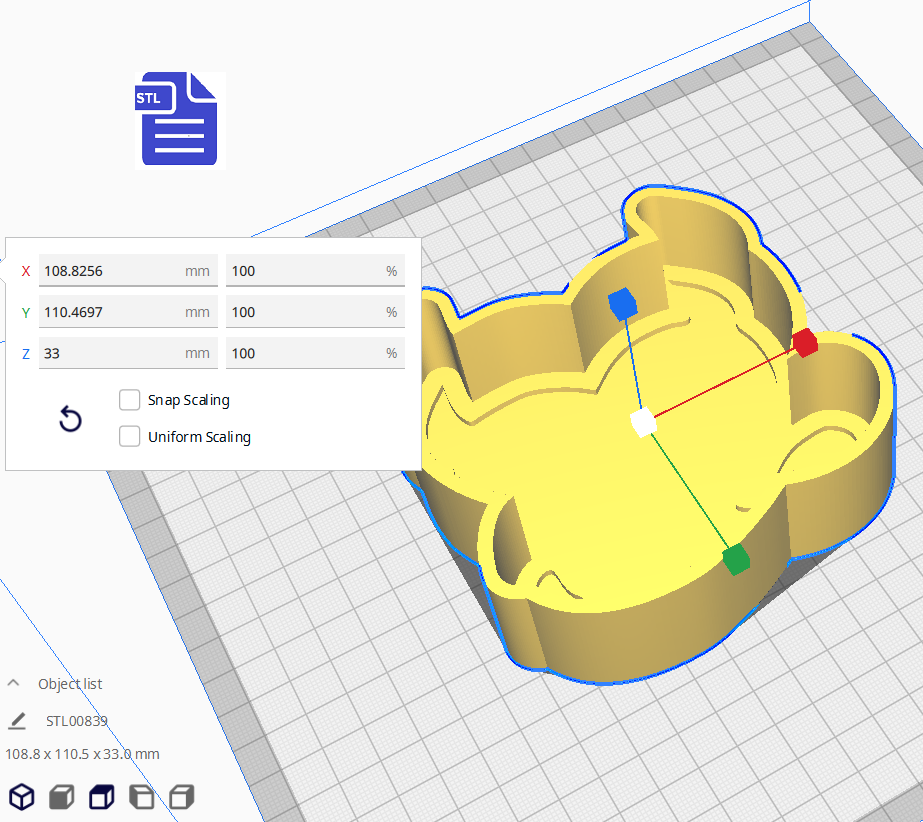The image size is (923, 822).
Task: Click the STL file icon
Action: point(179,119)
